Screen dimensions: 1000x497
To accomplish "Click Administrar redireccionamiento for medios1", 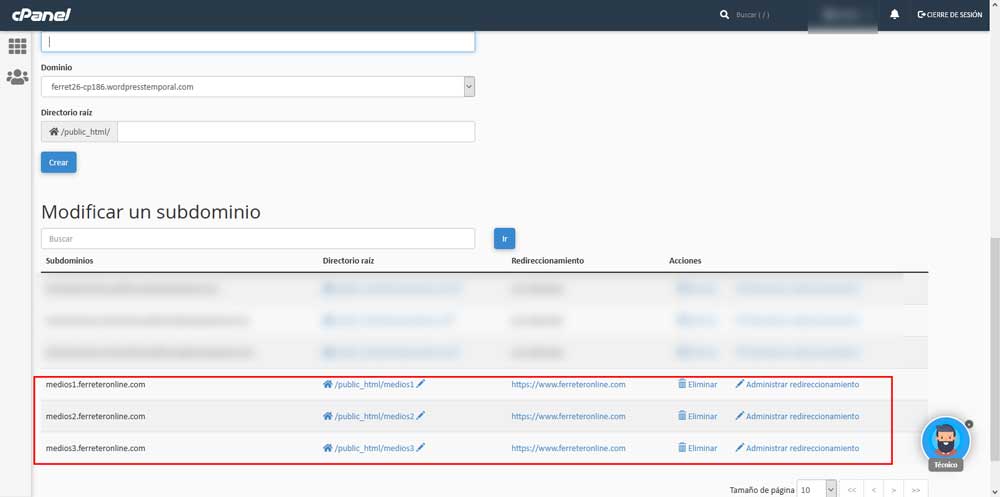I will pos(797,385).
